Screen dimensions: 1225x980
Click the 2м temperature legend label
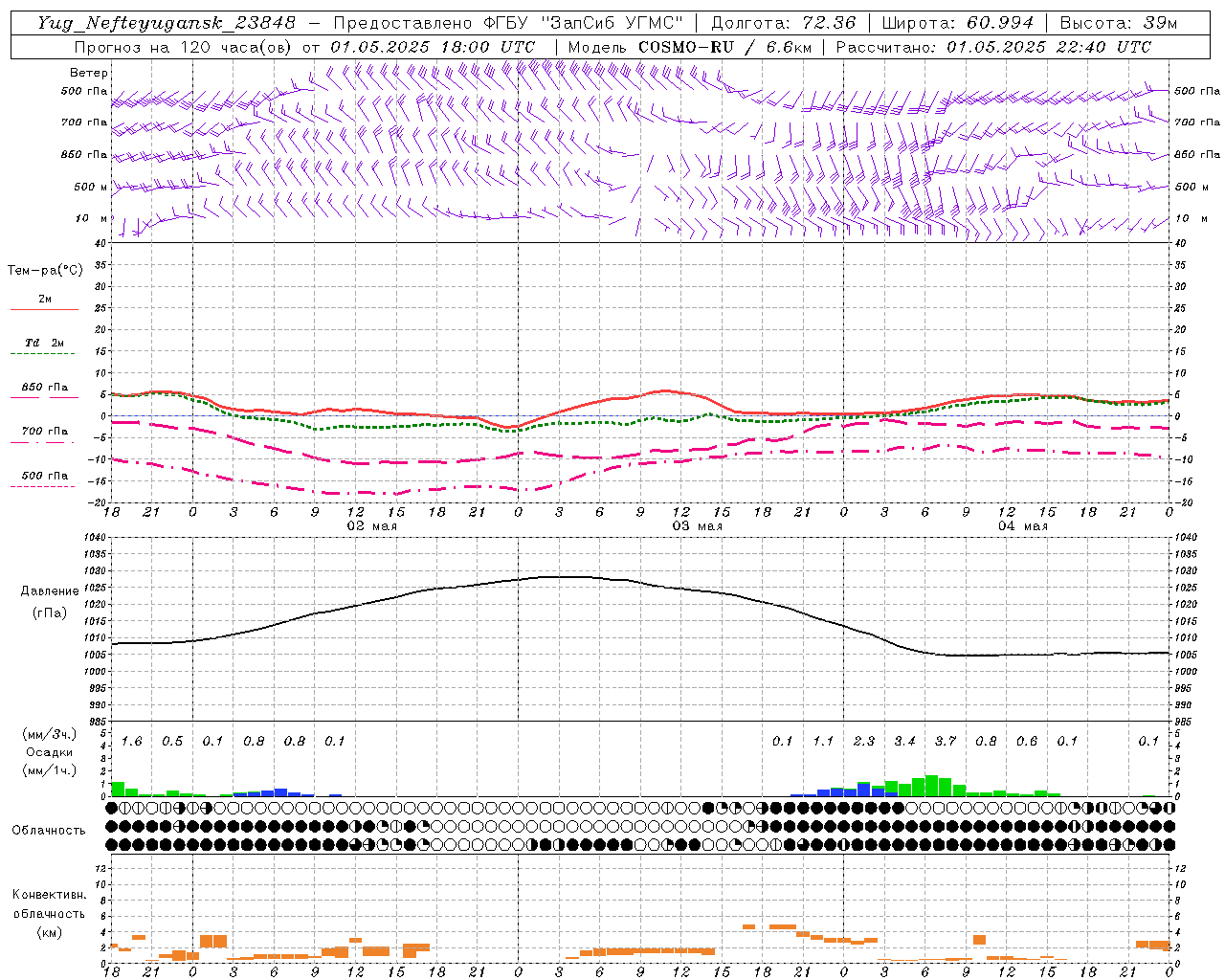45,300
